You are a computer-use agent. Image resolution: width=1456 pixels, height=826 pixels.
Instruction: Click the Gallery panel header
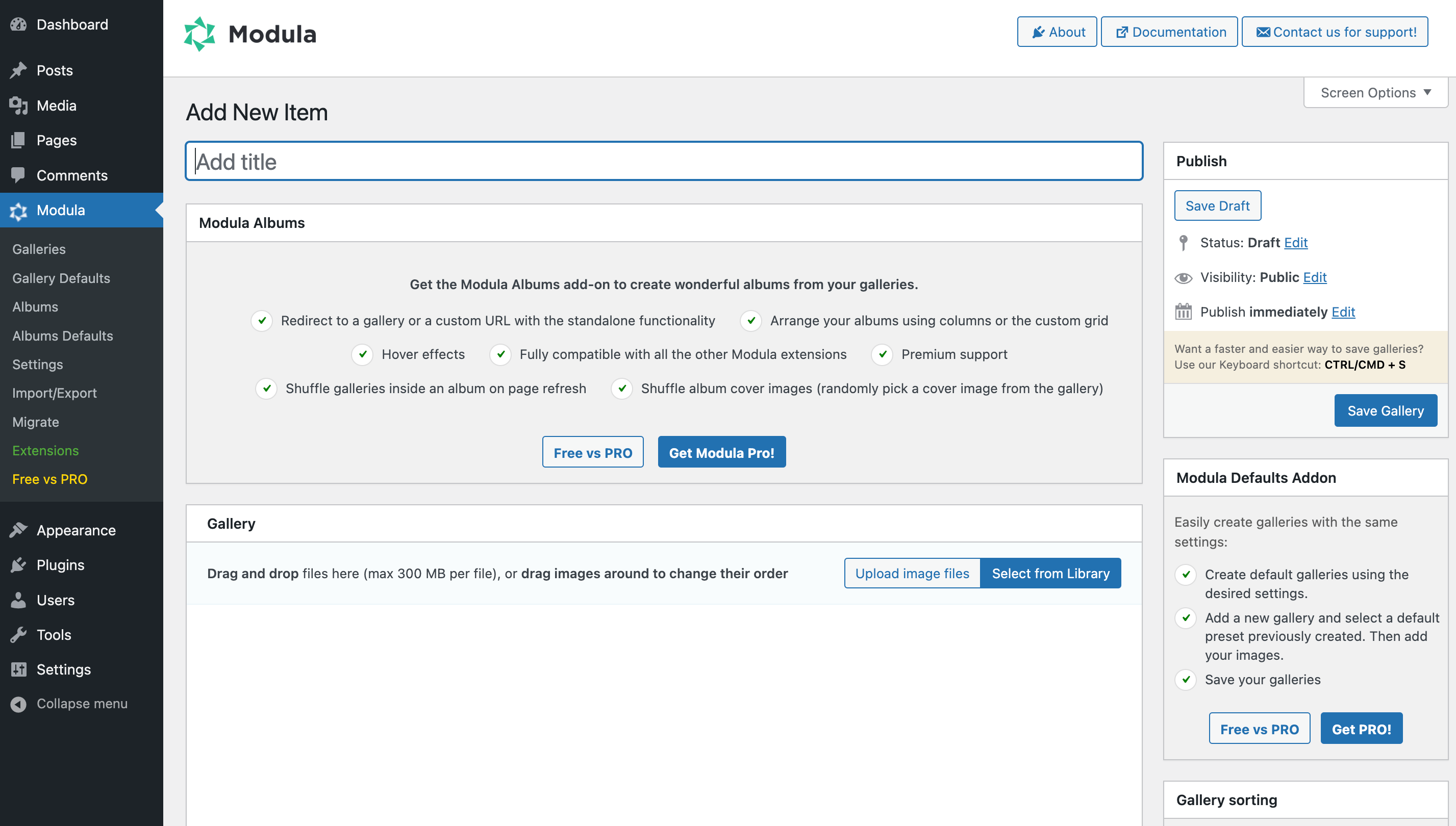point(664,524)
